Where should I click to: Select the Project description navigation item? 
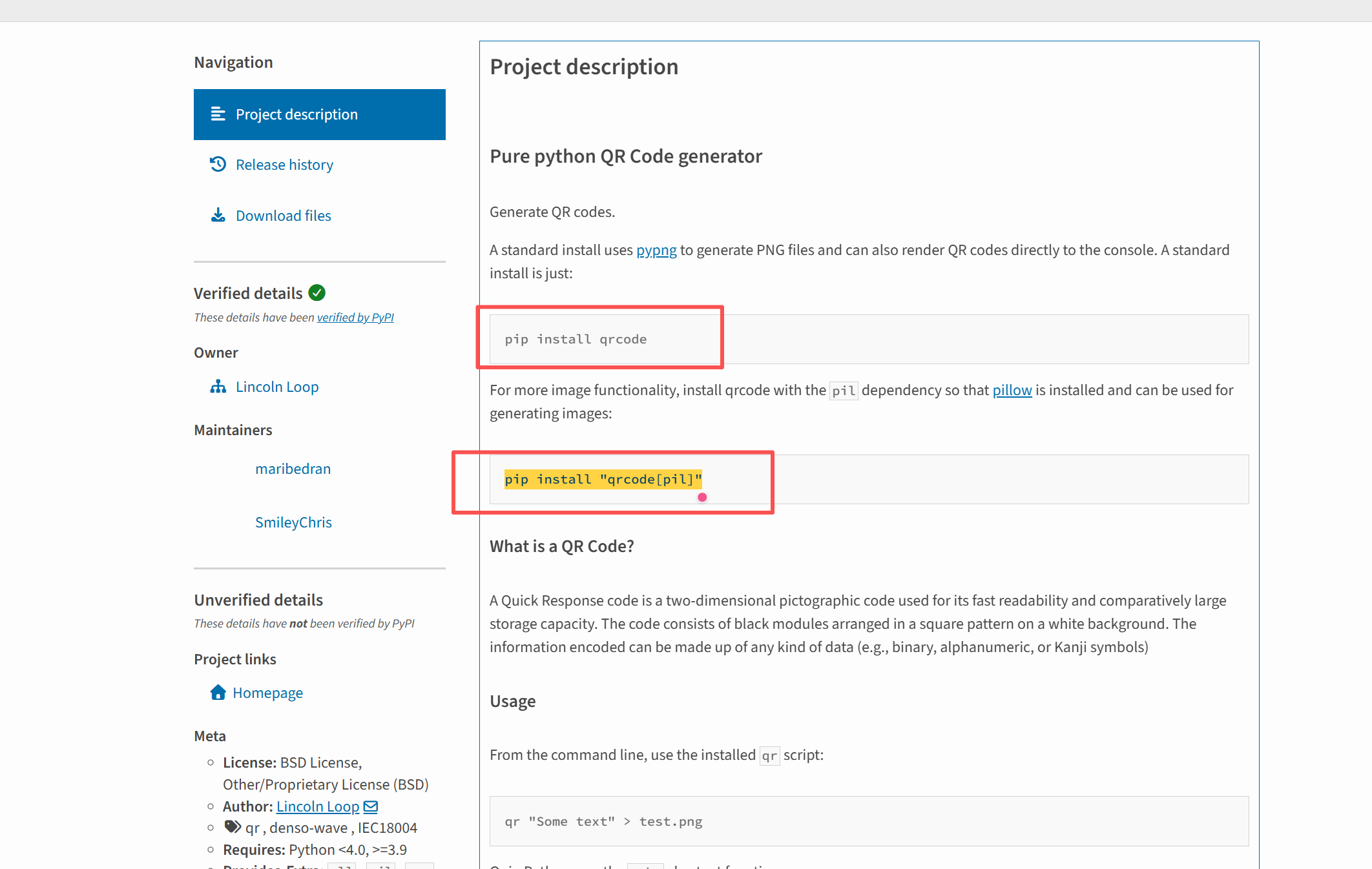320,114
